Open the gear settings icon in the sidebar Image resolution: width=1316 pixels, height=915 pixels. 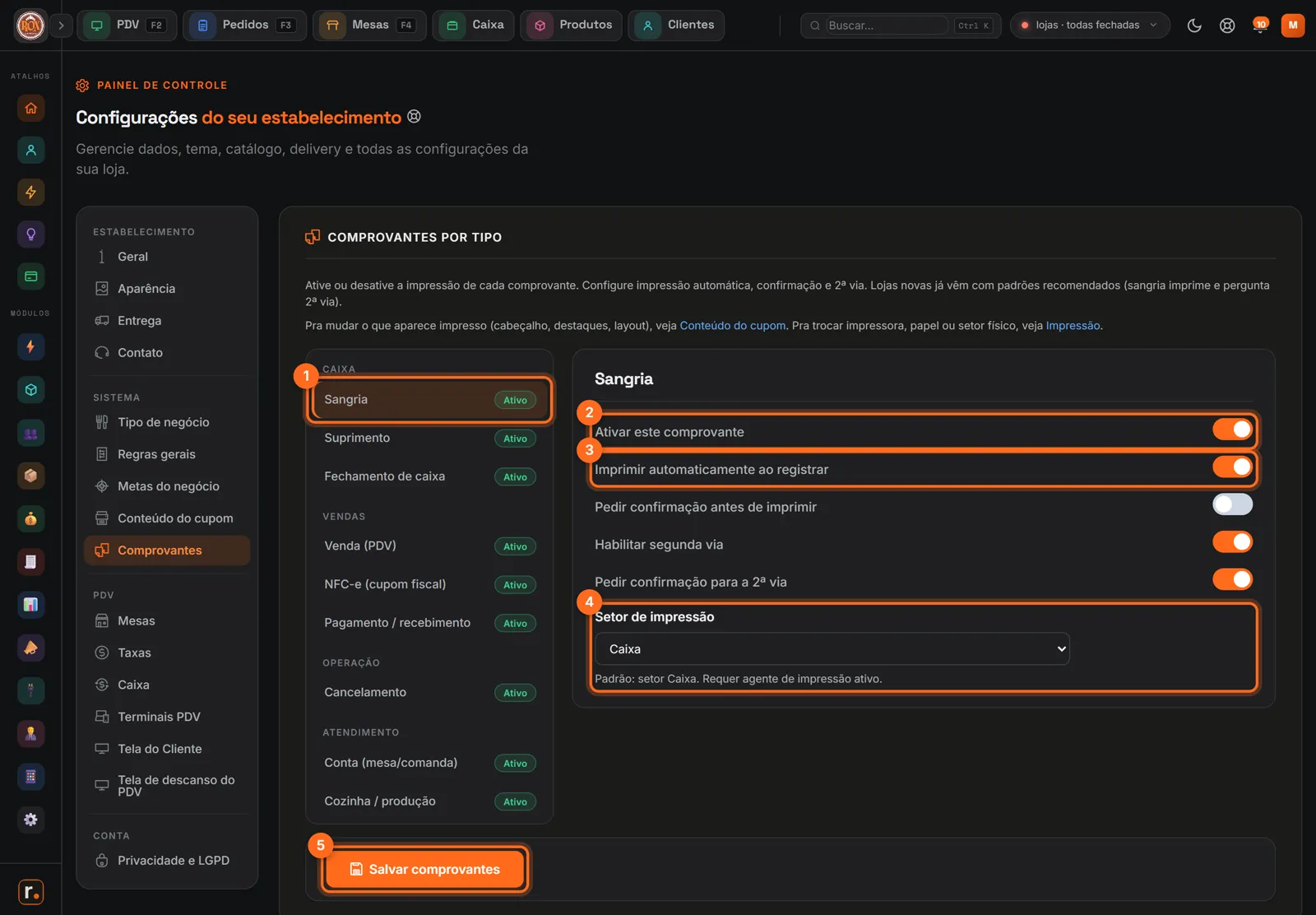(30, 820)
